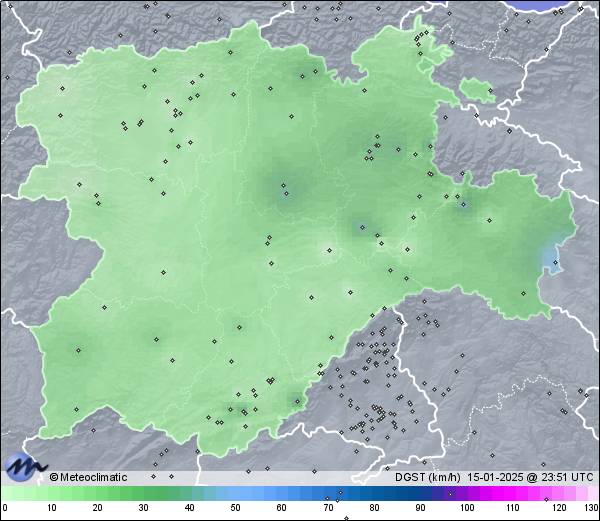This screenshot has height=521, width=600.
Task: Click the ©Meteoclimatic copyright text
Action: 88,477
